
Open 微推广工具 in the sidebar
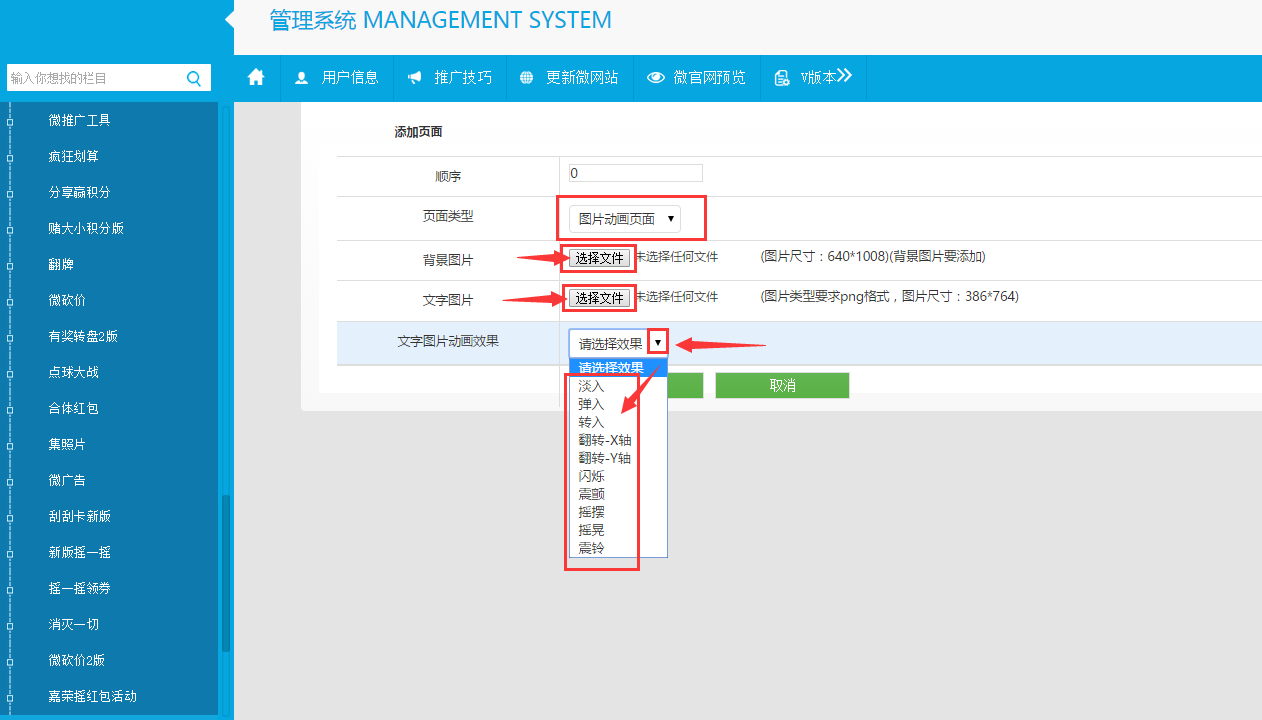point(79,120)
